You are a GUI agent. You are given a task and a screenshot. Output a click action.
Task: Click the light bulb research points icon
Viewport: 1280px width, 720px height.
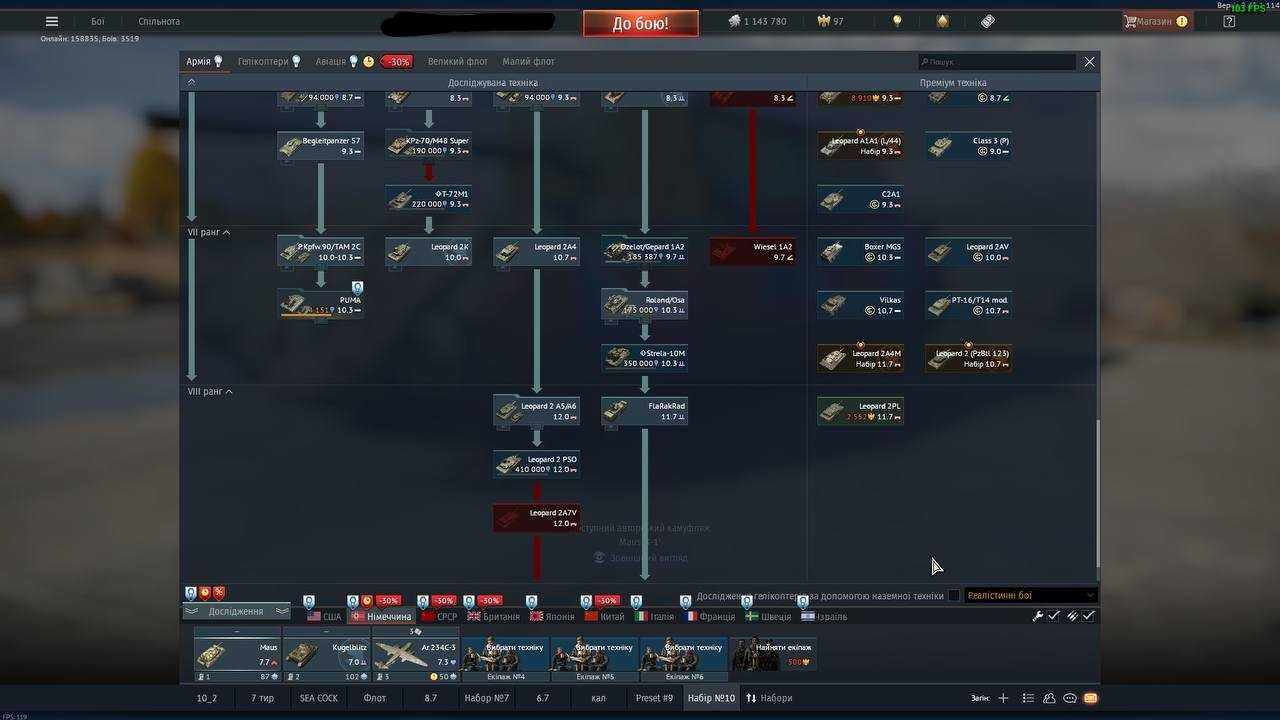897,21
